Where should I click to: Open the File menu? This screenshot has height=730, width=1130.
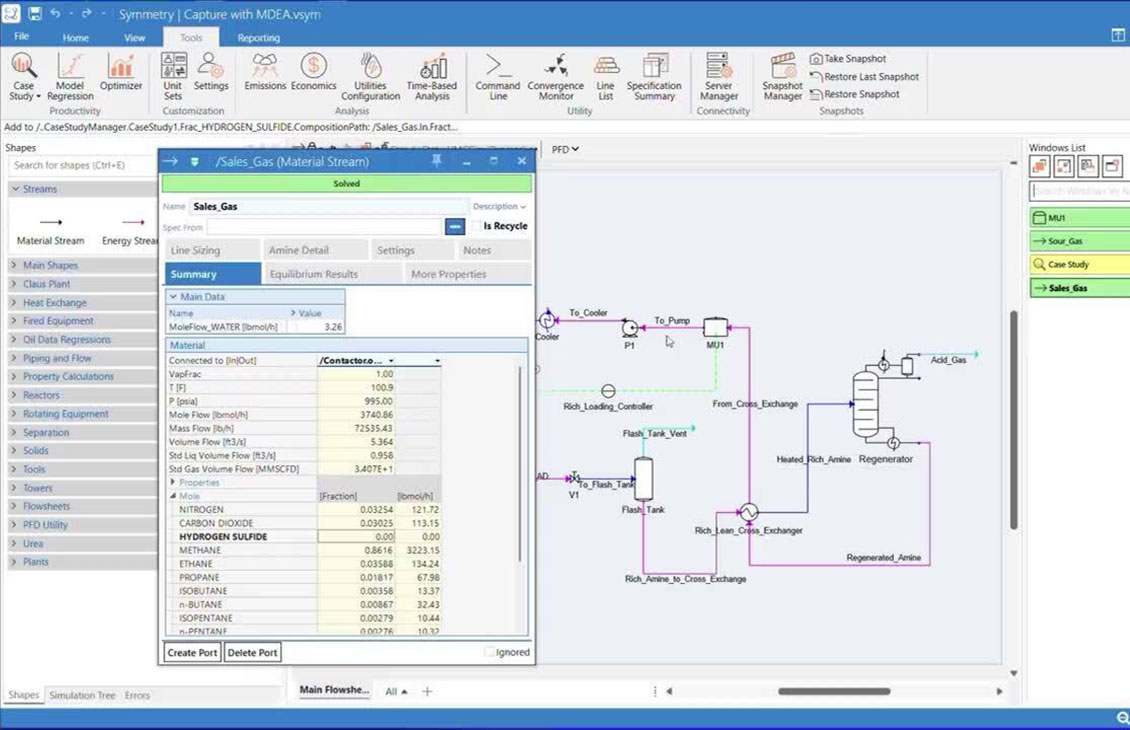coord(22,36)
